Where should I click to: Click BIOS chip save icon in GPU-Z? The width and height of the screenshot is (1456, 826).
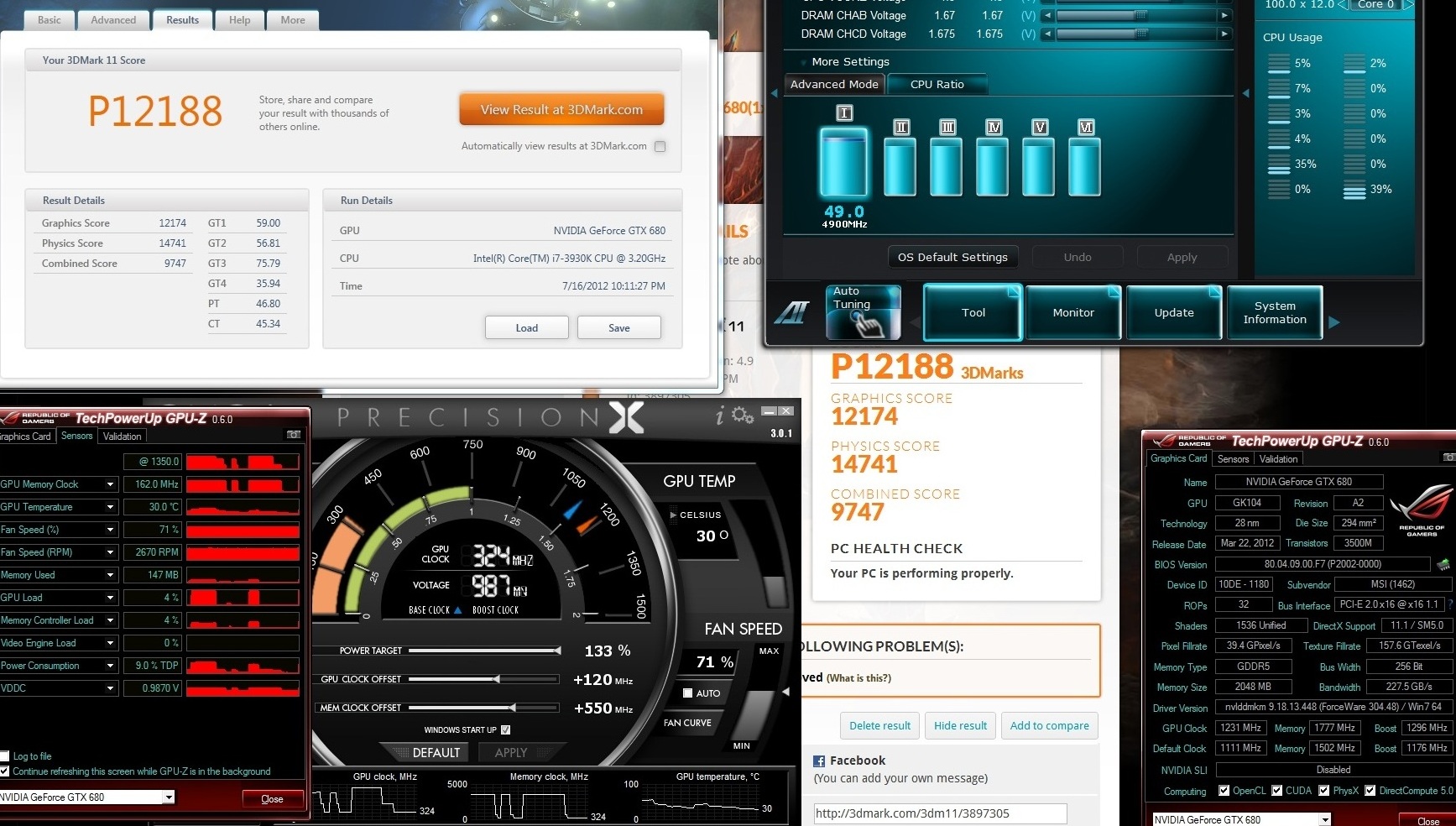click(x=1443, y=564)
